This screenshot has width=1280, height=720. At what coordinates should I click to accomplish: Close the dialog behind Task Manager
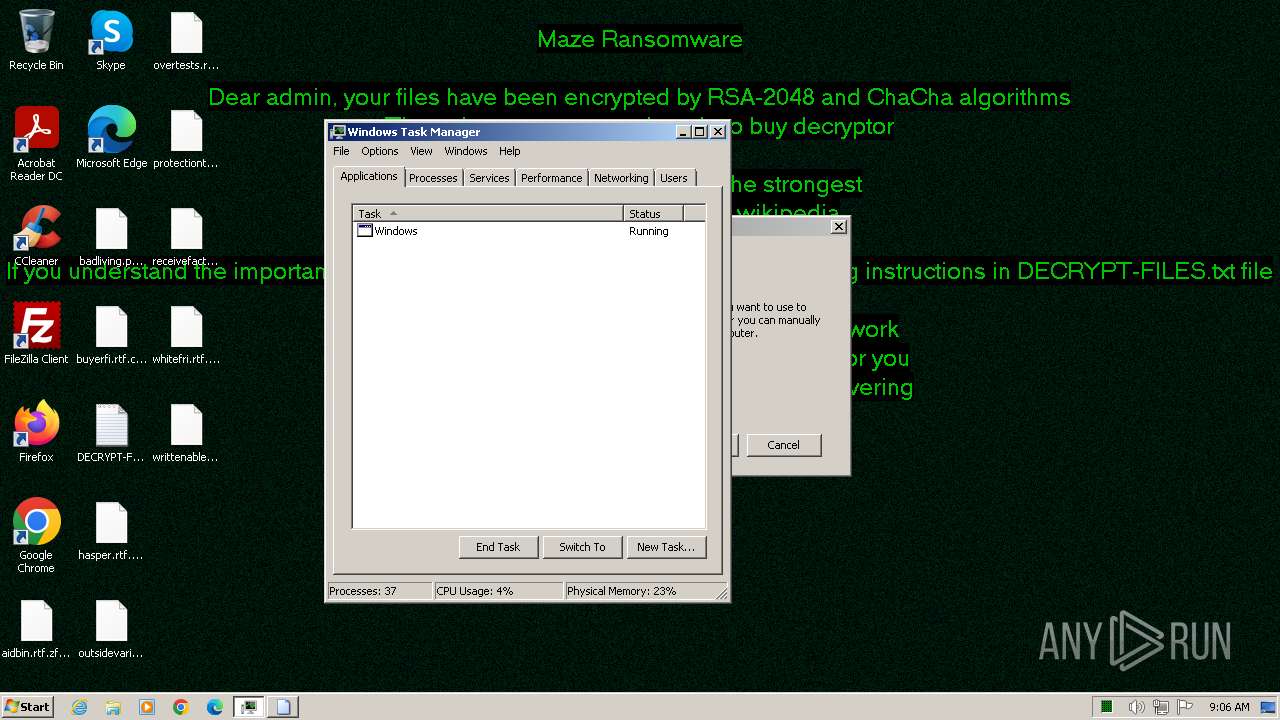click(839, 227)
